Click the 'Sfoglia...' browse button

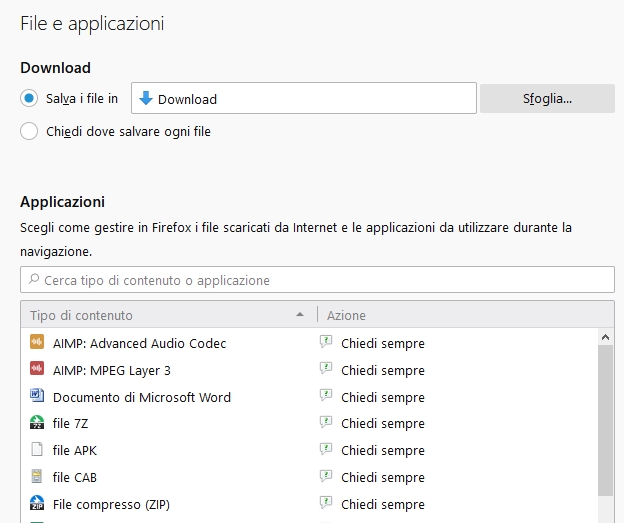coord(547,98)
